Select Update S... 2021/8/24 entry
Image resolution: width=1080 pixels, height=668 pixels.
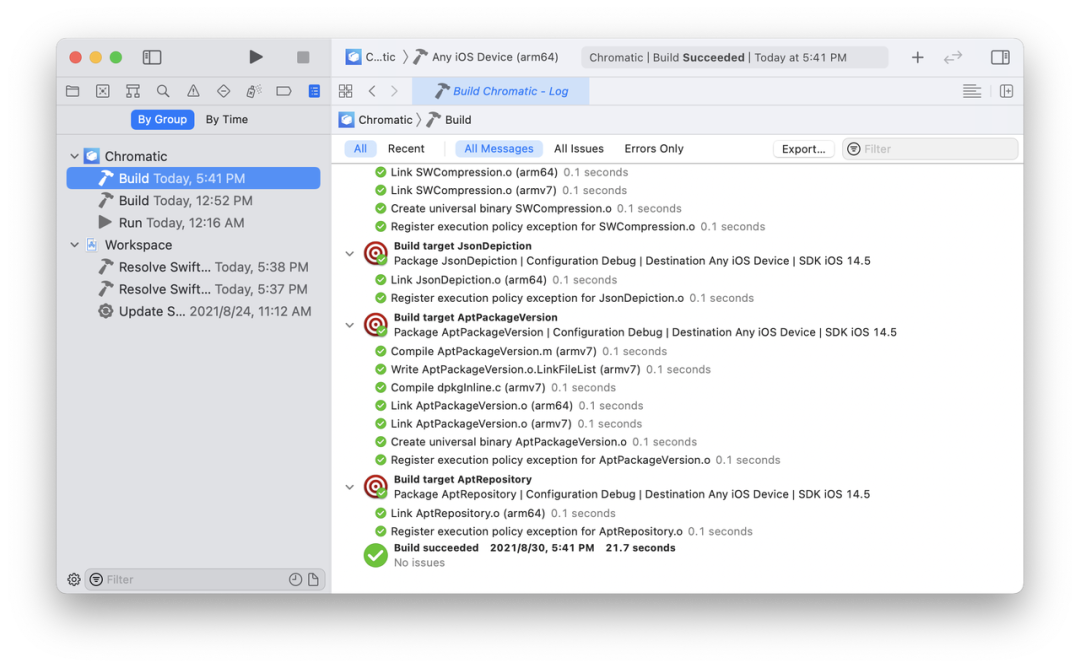[x=193, y=311]
